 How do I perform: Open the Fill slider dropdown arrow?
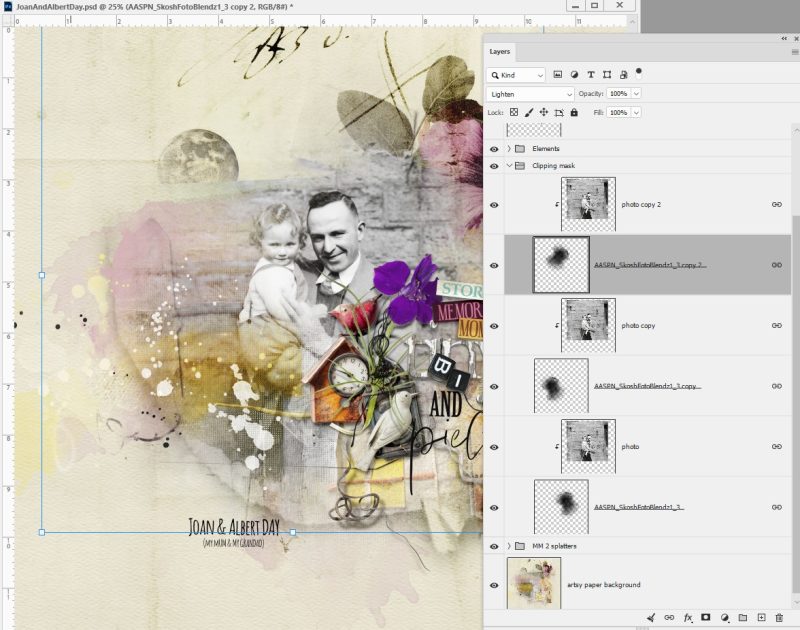click(636, 112)
